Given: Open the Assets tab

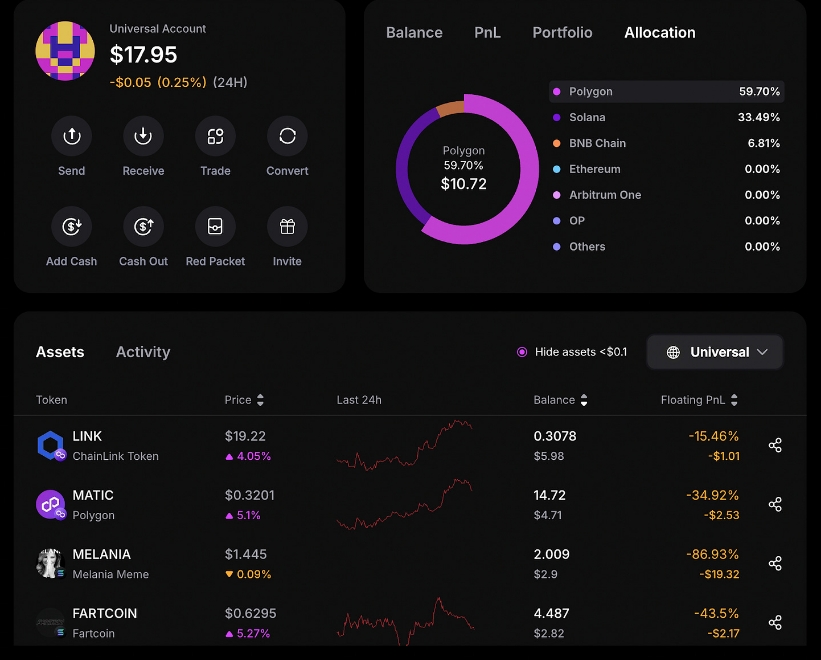Looking at the screenshot, I should coord(60,352).
